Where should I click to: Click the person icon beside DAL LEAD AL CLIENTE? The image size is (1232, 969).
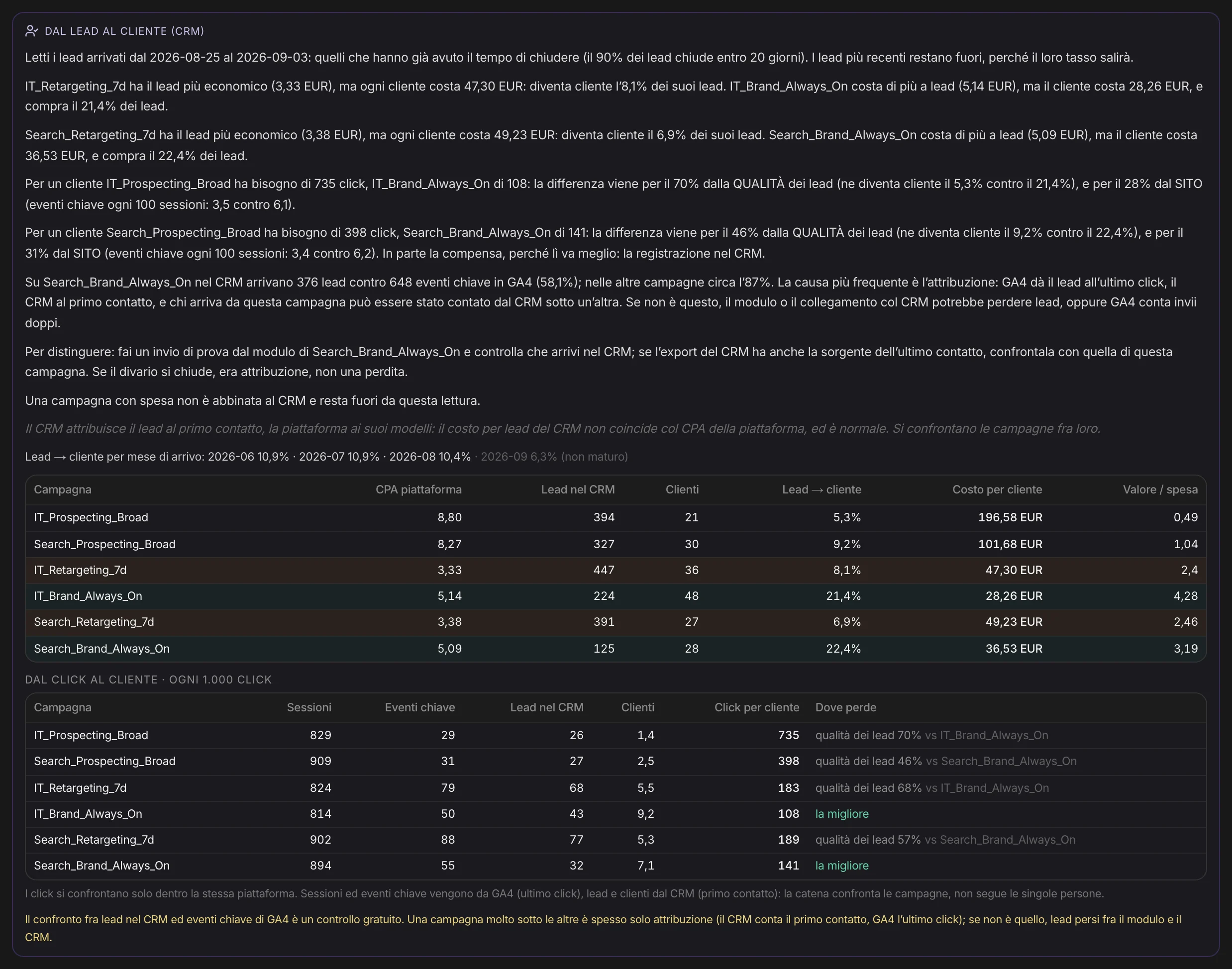[x=31, y=31]
